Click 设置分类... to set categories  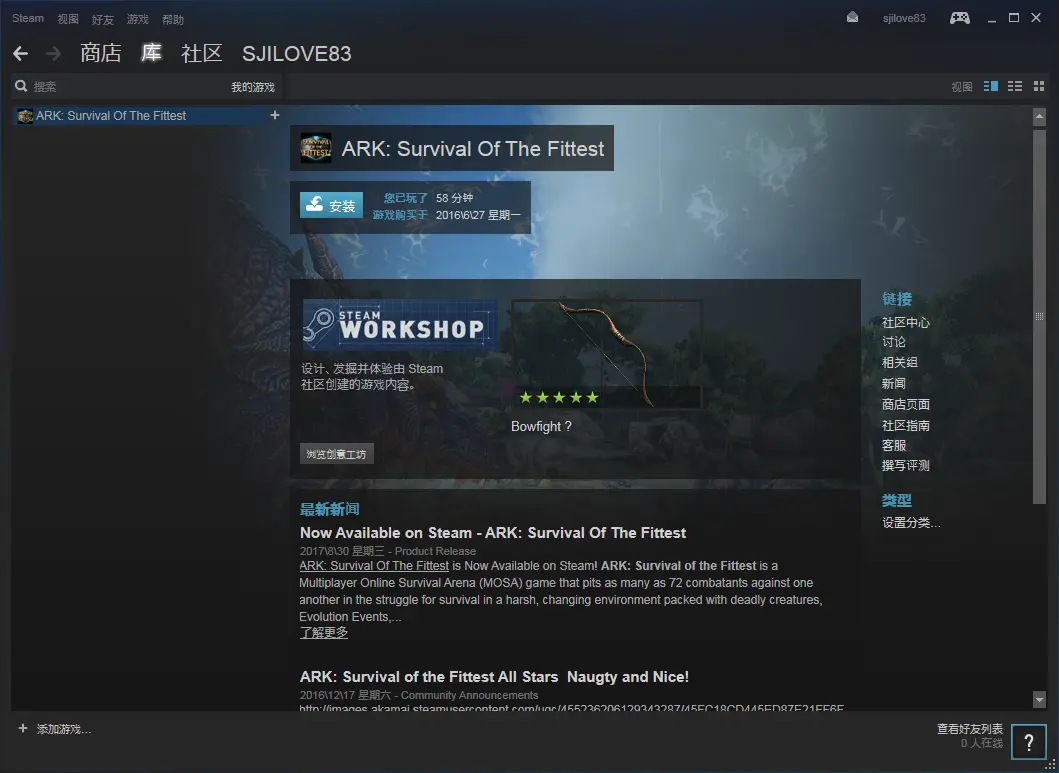tap(911, 523)
